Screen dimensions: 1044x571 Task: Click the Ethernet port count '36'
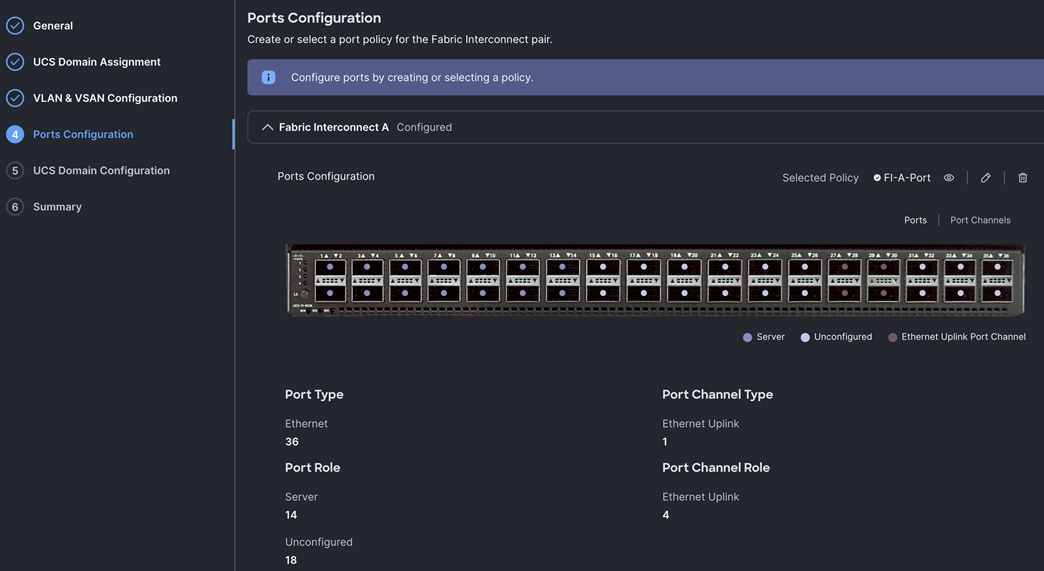tap(292, 442)
